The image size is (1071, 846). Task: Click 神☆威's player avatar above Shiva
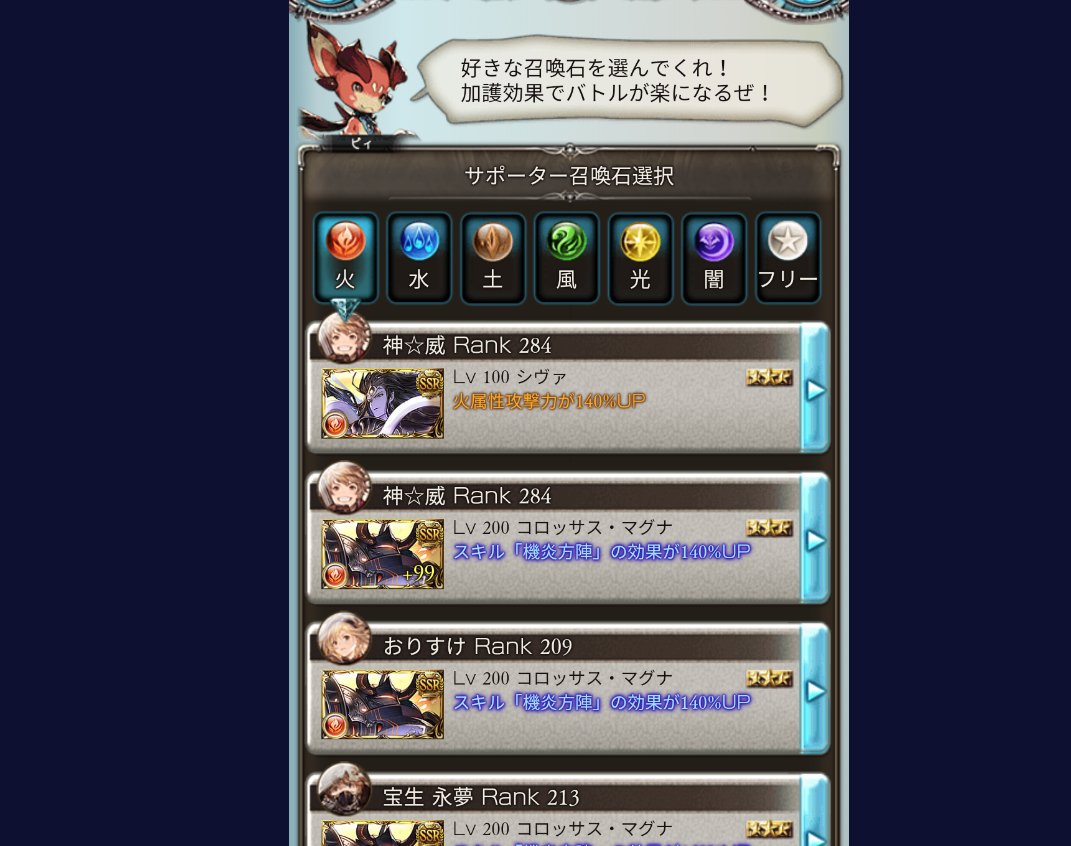pyautogui.click(x=344, y=337)
